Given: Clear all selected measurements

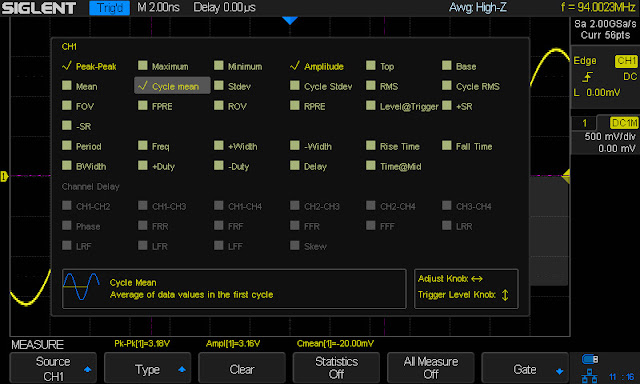Looking at the screenshot, I should point(242,368).
